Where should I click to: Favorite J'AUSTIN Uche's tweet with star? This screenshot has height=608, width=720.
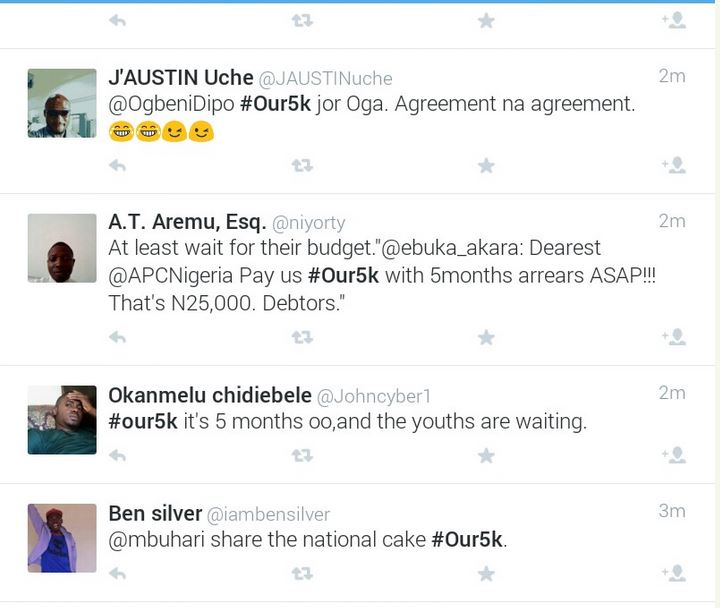(486, 165)
